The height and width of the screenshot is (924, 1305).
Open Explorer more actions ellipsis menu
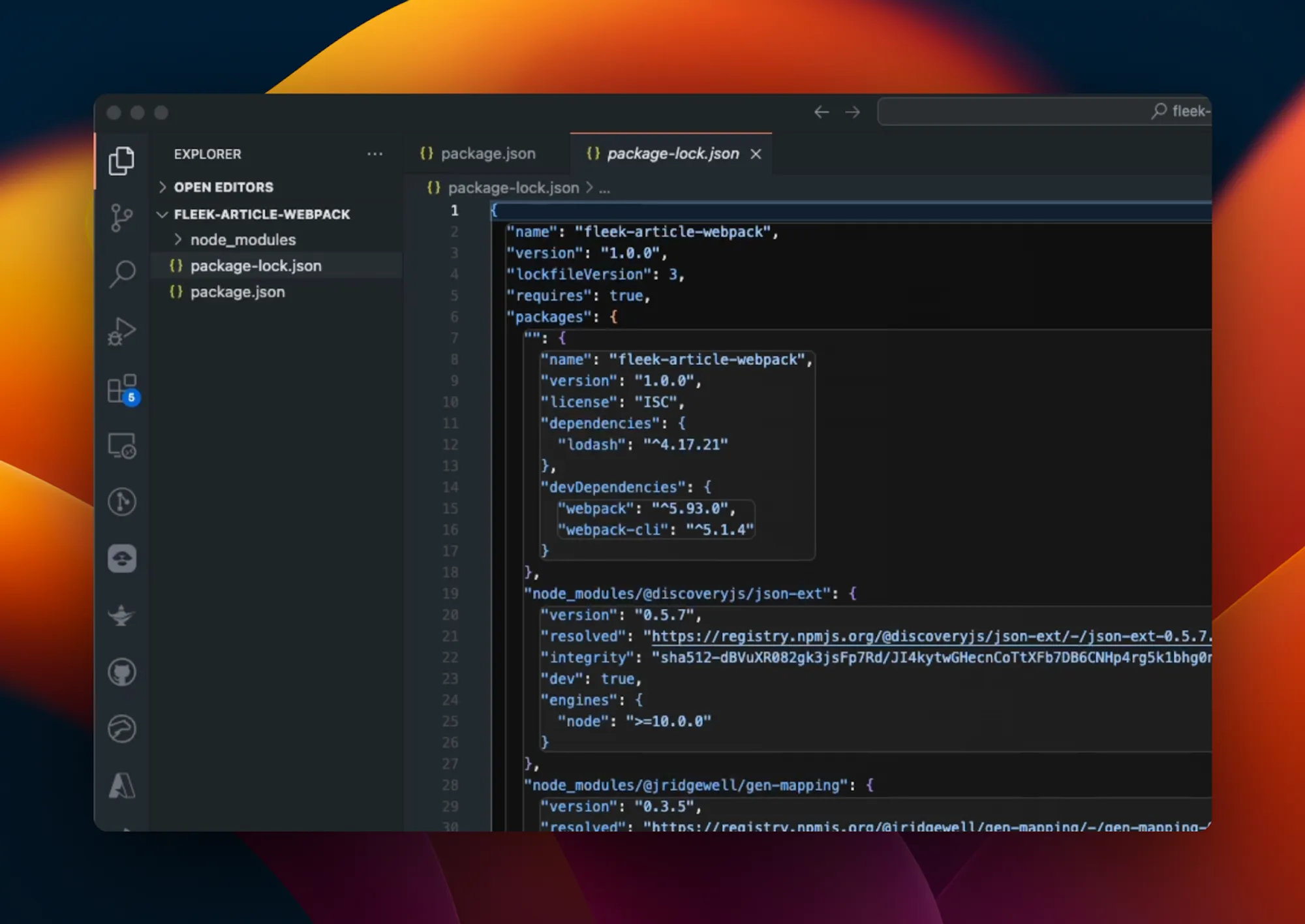375,154
